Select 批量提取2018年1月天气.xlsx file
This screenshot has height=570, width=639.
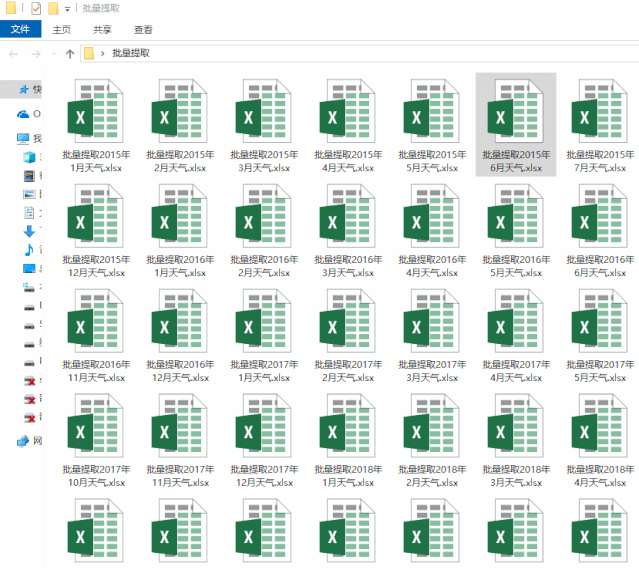(x=348, y=440)
